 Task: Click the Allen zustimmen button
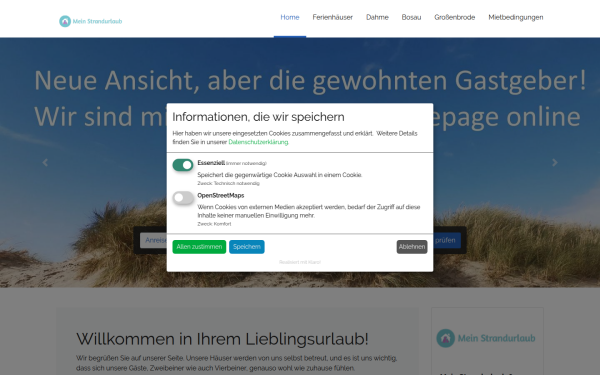click(x=199, y=247)
